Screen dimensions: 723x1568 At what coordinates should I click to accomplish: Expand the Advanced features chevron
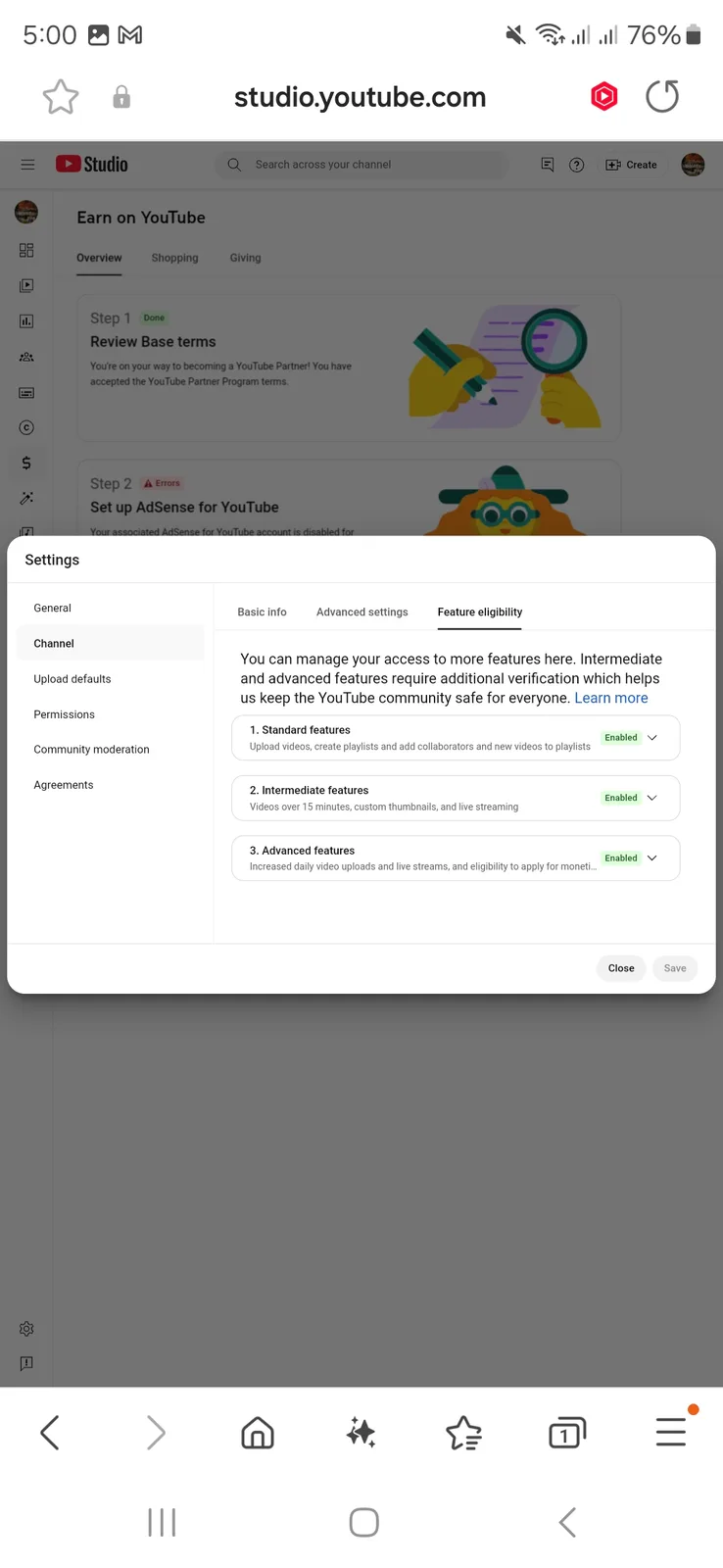click(652, 857)
